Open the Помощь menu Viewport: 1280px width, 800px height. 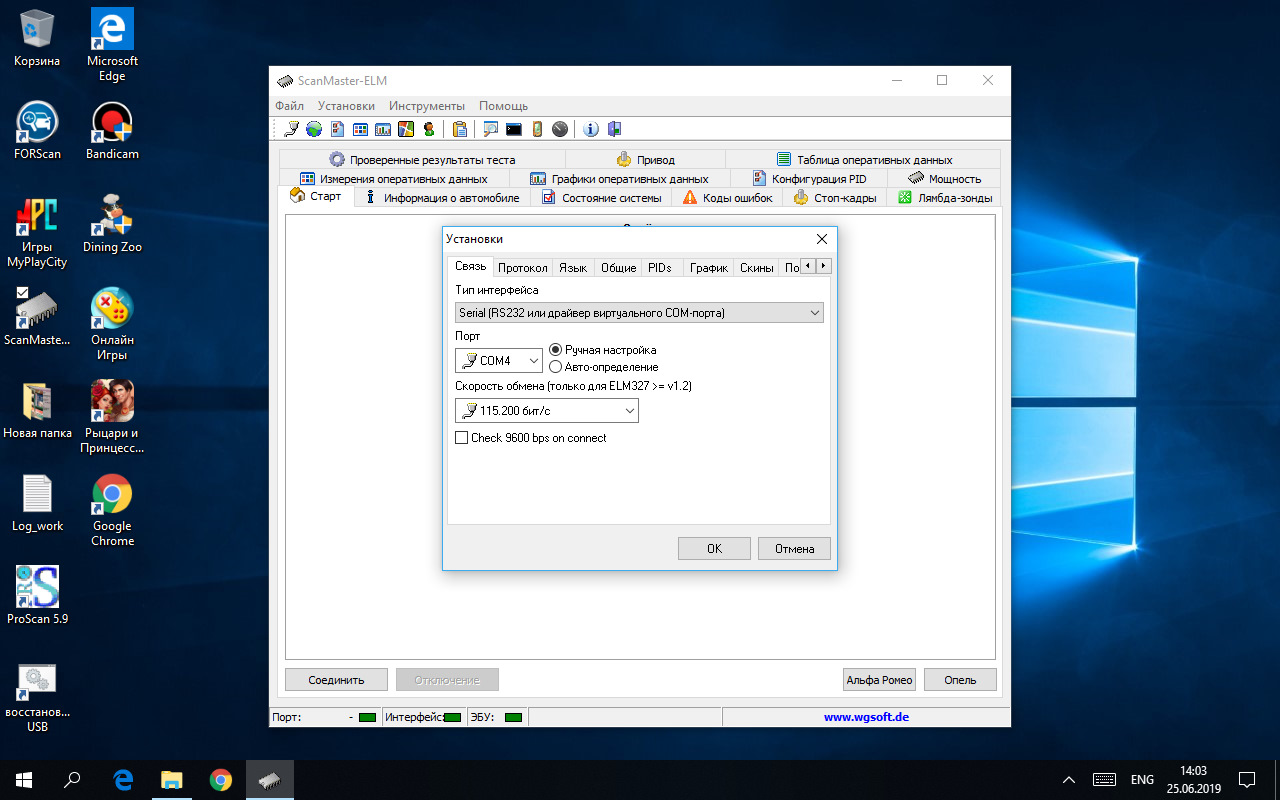[503, 106]
